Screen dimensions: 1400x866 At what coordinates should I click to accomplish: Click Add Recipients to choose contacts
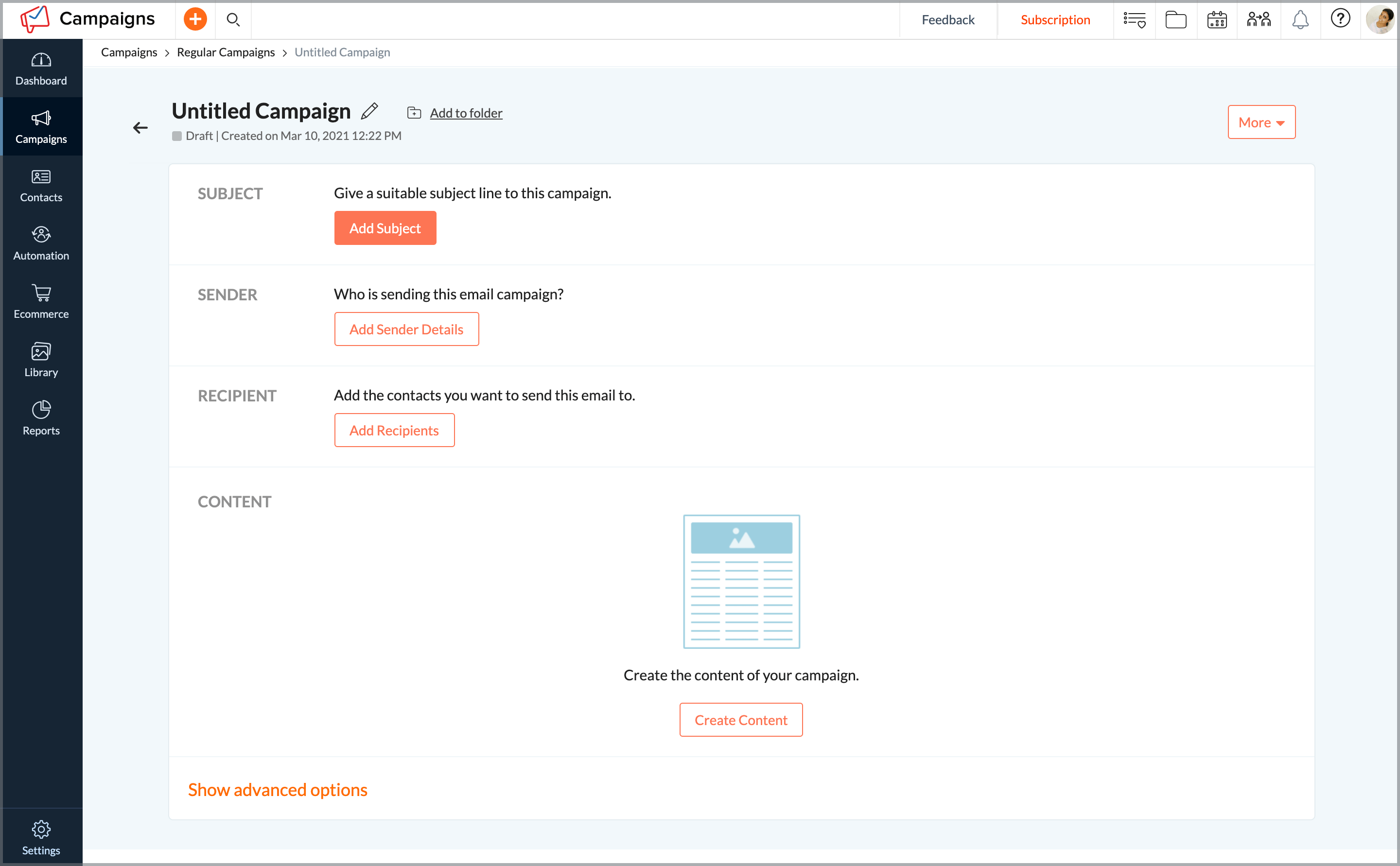pos(394,430)
